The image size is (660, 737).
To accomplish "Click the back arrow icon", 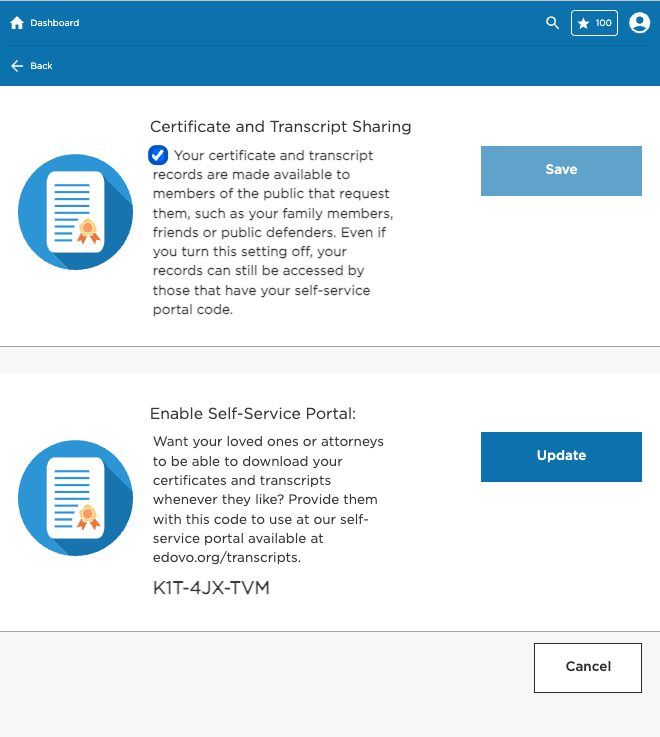I will coord(17,66).
